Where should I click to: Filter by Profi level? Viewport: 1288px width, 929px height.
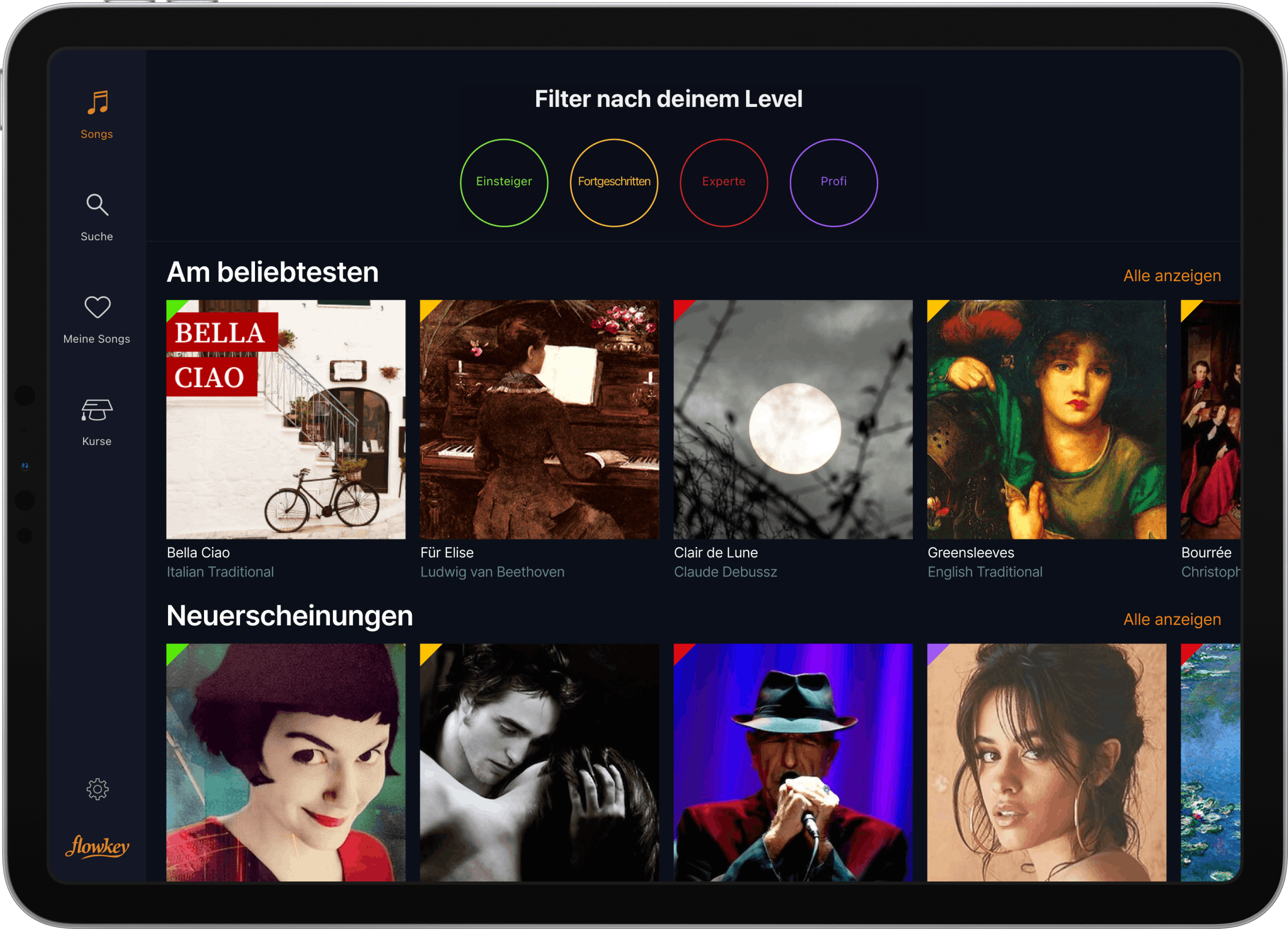(x=834, y=182)
